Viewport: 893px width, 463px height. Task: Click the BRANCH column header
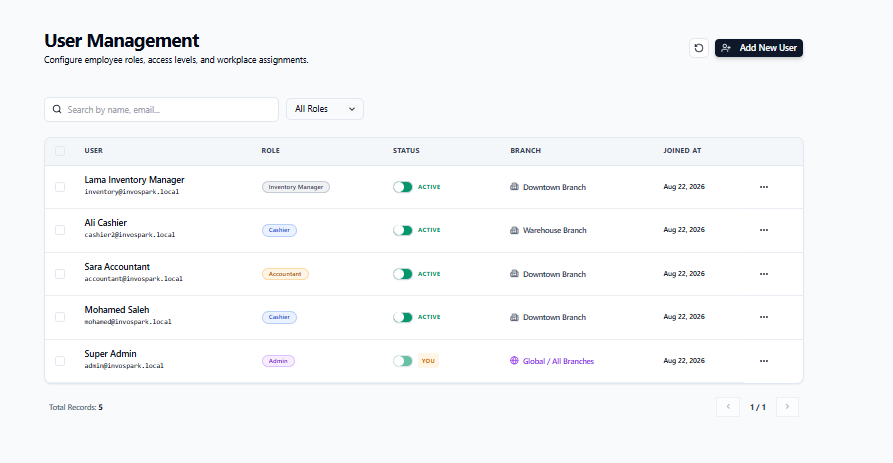pos(526,151)
